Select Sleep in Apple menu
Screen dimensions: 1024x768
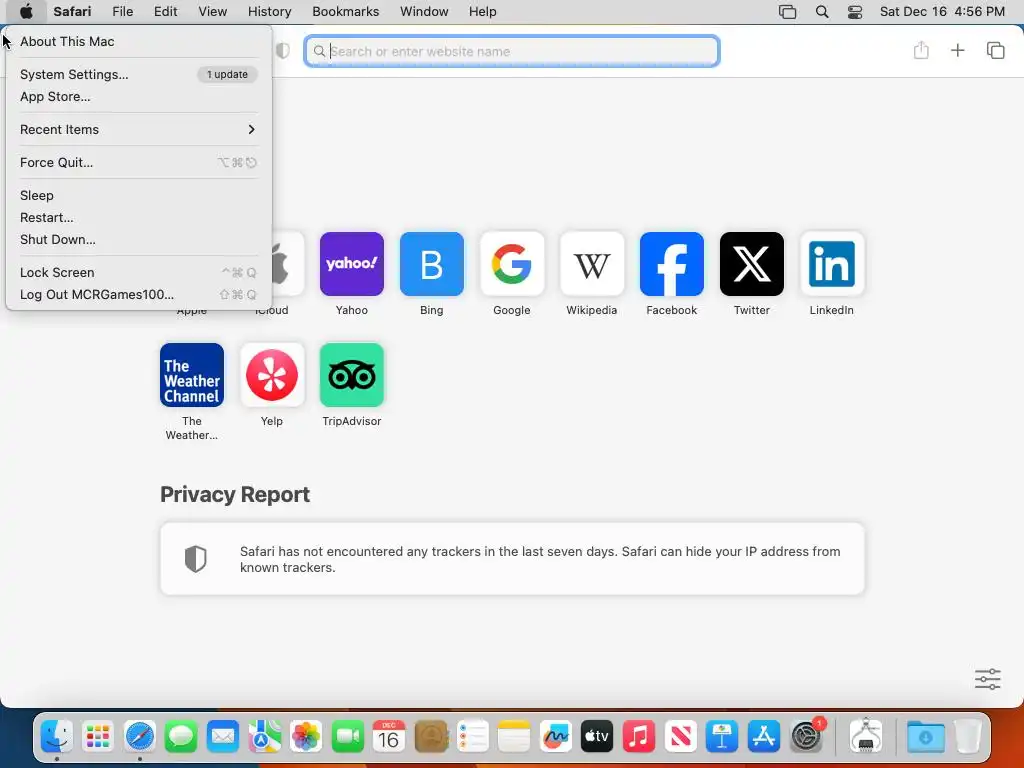138,195
